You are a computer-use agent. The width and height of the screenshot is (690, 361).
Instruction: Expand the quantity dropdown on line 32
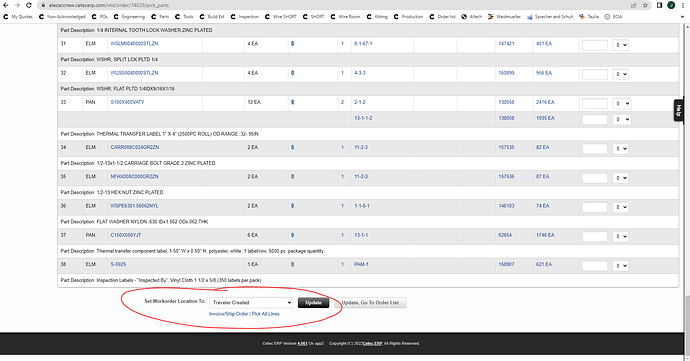(620, 74)
